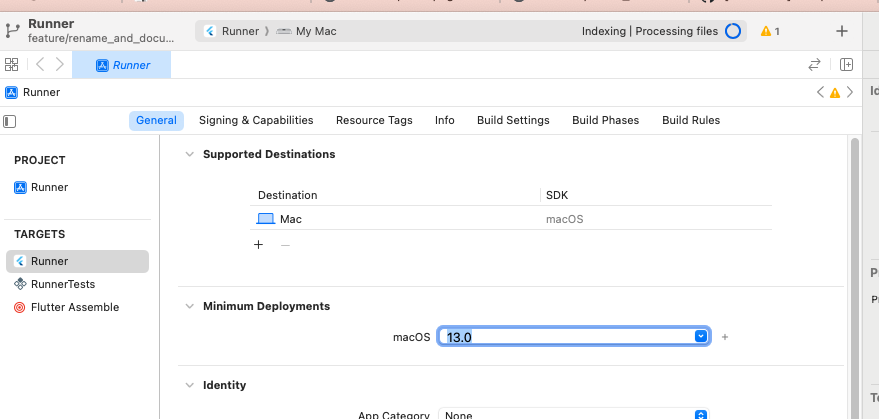879x419 pixels.
Task: Collapse the Minimum Deployments section
Action: click(x=189, y=306)
